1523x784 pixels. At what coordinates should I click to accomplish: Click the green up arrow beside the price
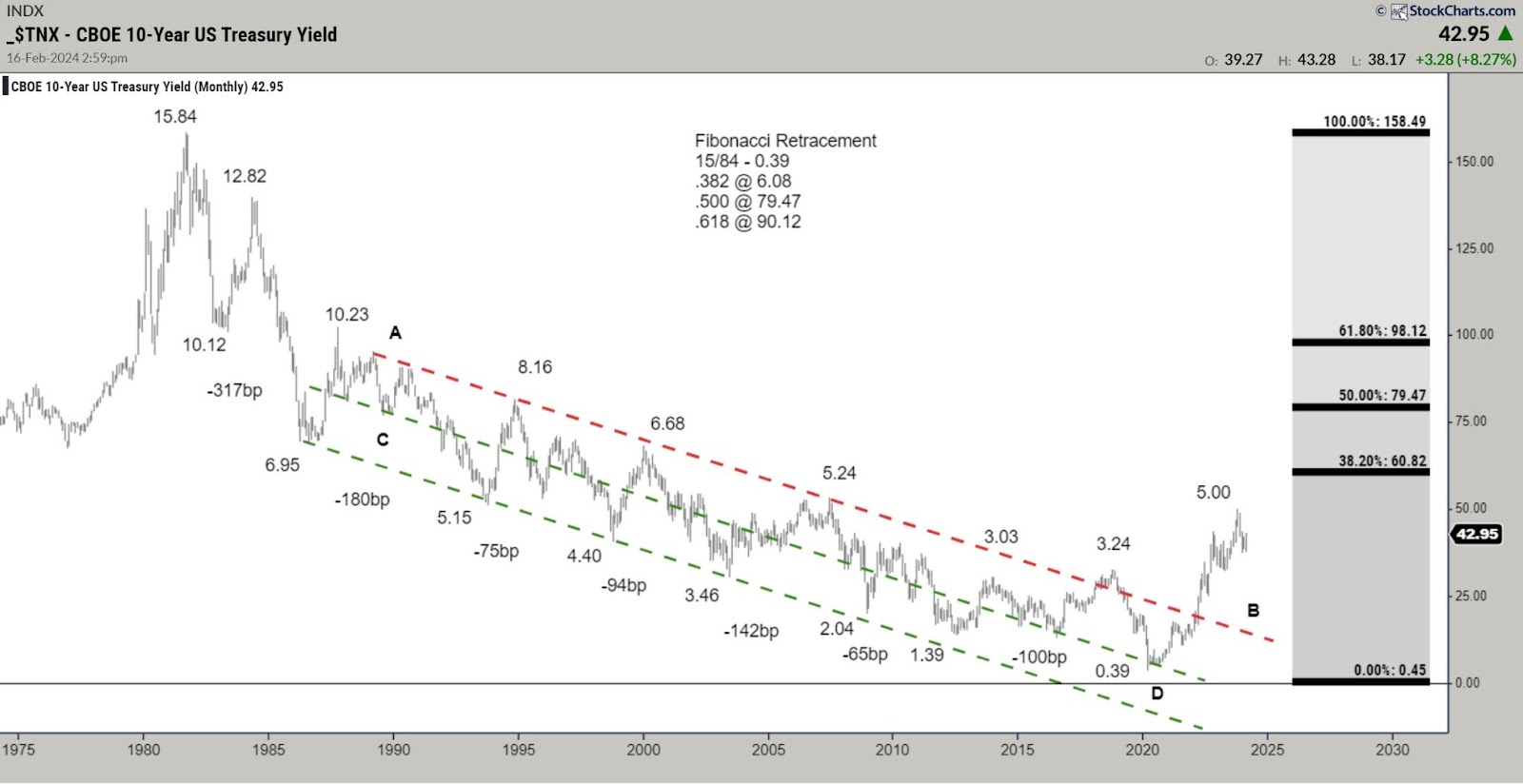coord(1506,33)
